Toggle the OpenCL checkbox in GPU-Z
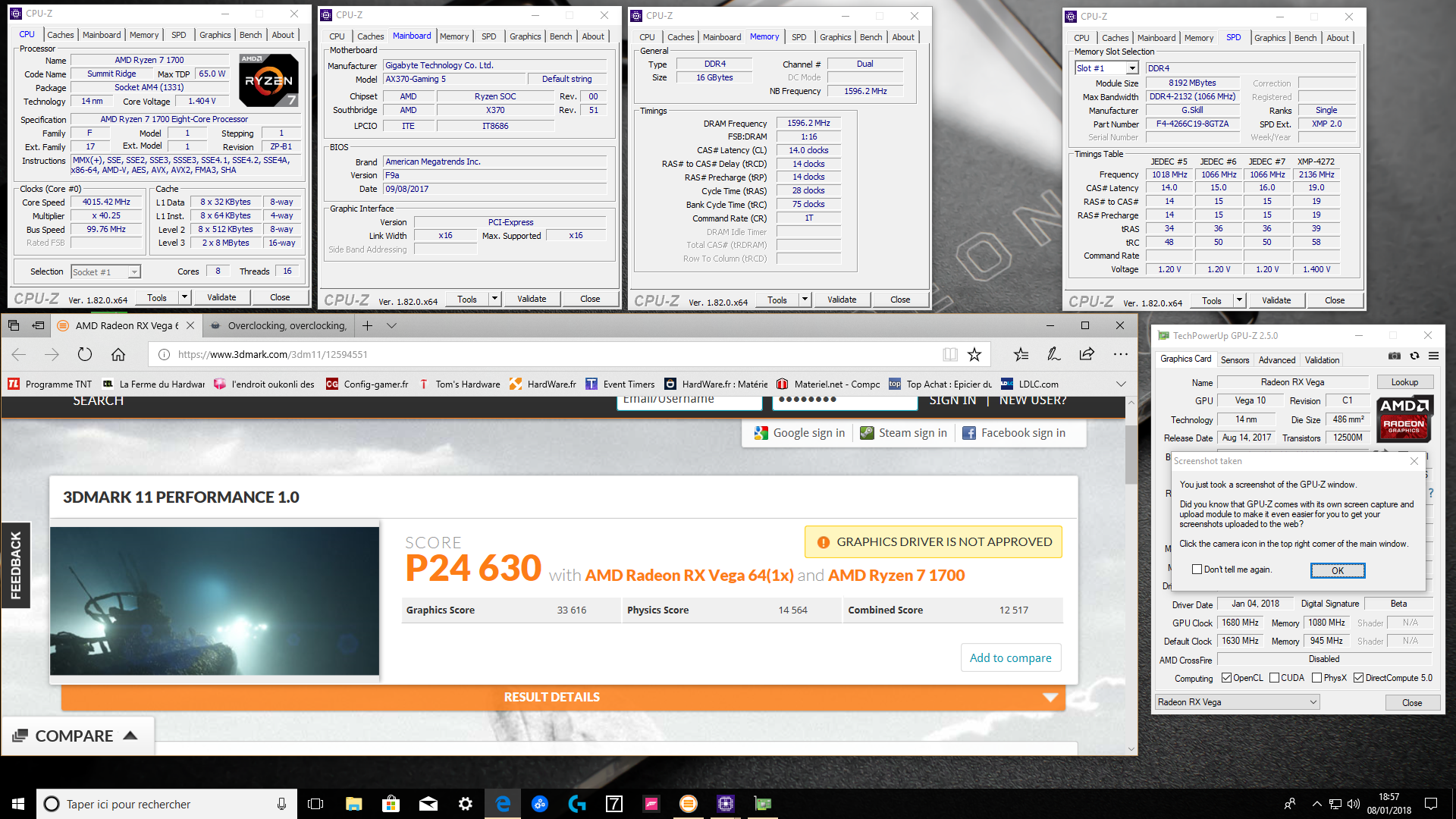Image resolution: width=1456 pixels, height=819 pixels. 1226,678
